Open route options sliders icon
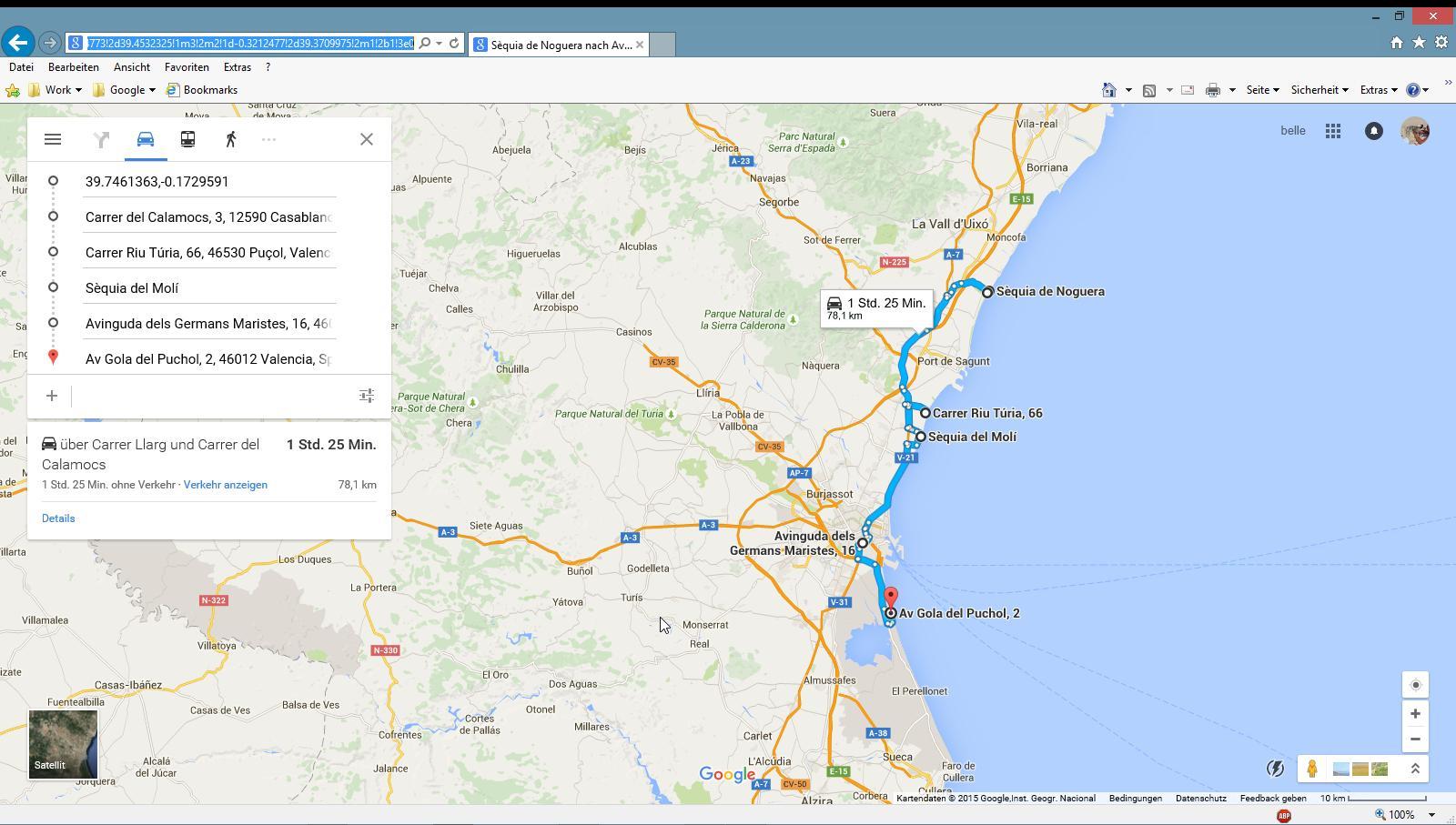This screenshot has height=825, width=1456. (x=367, y=396)
